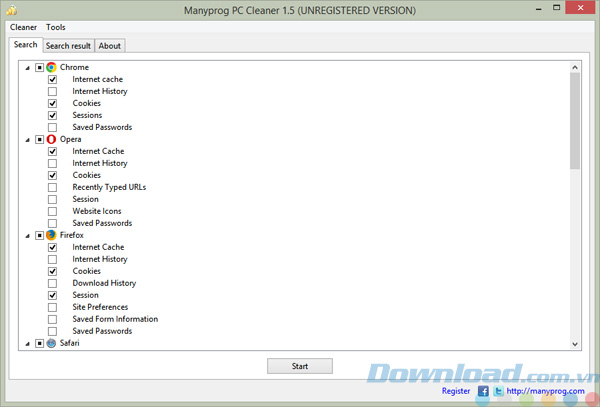Toggle the Opera group checkbox
The image size is (600, 407).
pos(39,140)
